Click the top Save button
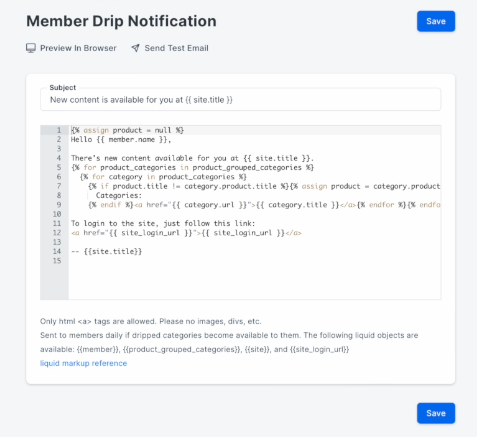This screenshot has width=477, height=437. (436, 21)
